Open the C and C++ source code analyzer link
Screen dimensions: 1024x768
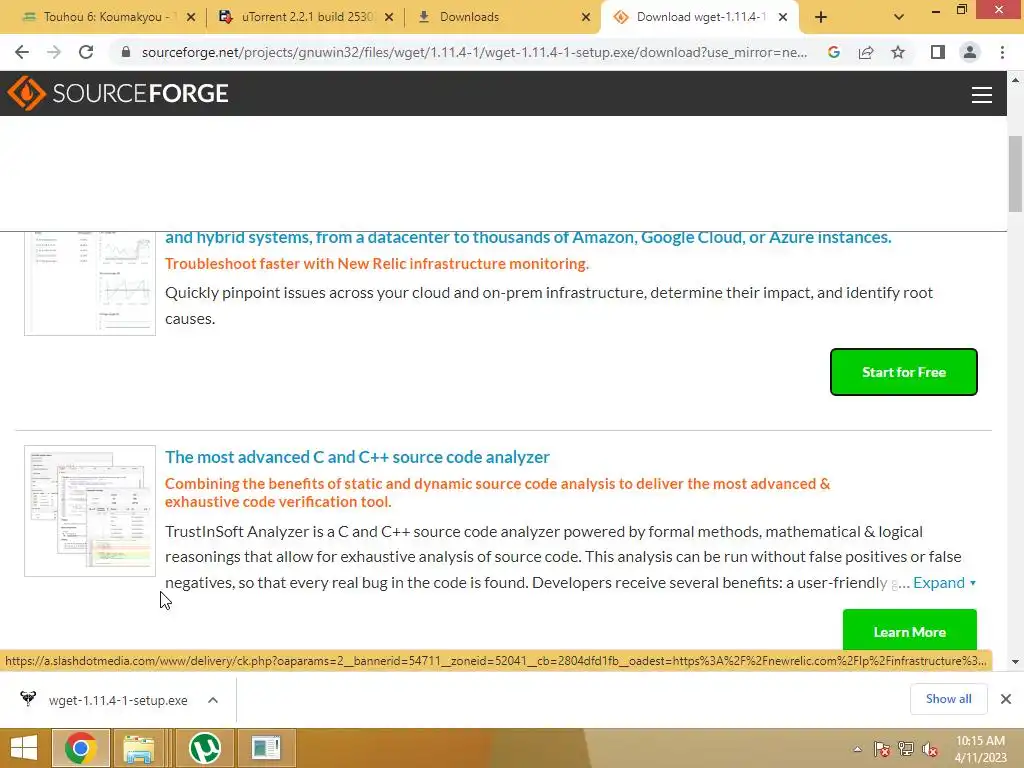[357, 456]
